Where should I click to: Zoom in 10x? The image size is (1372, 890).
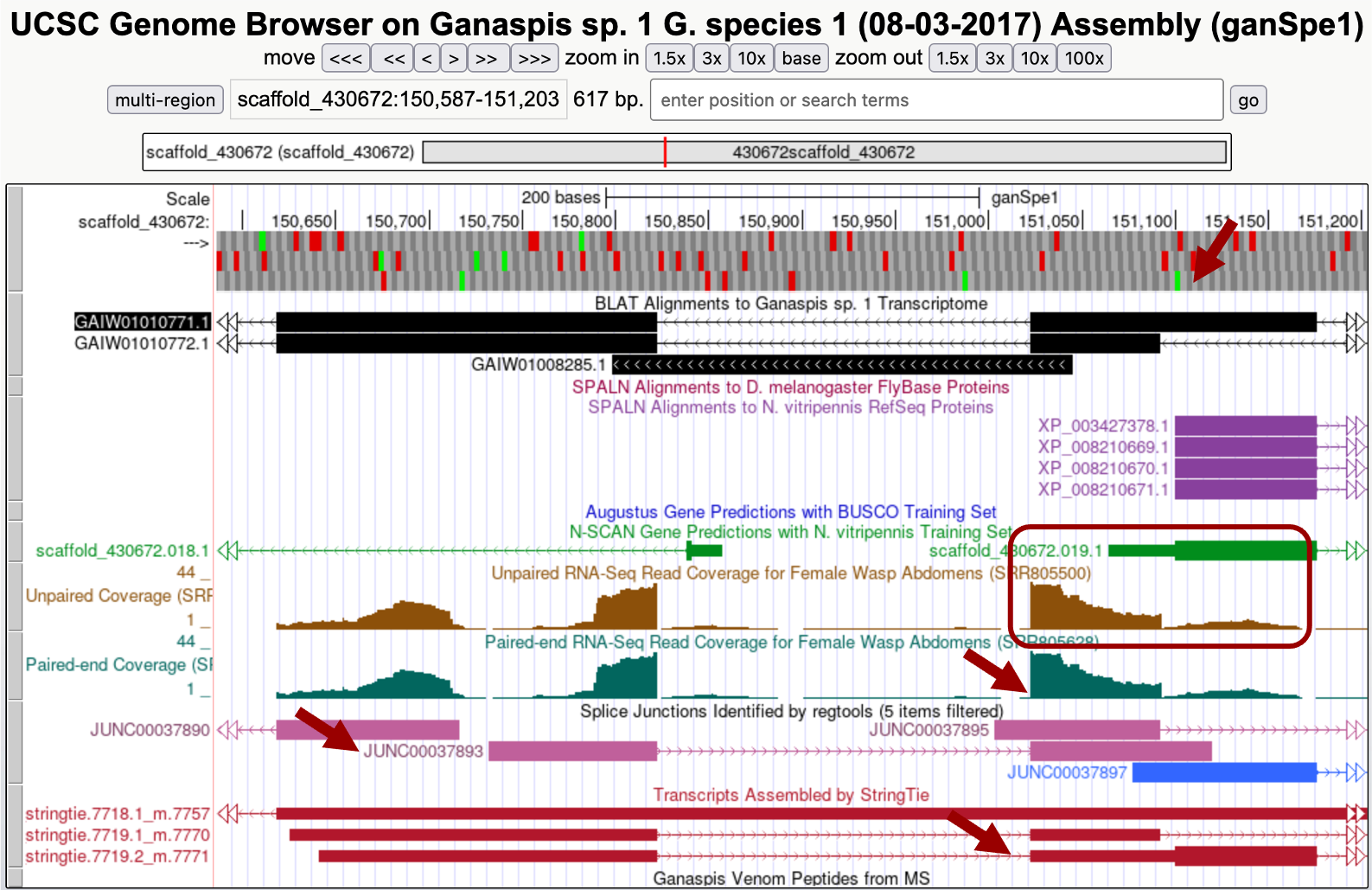pyautogui.click(x=751, y=59)
